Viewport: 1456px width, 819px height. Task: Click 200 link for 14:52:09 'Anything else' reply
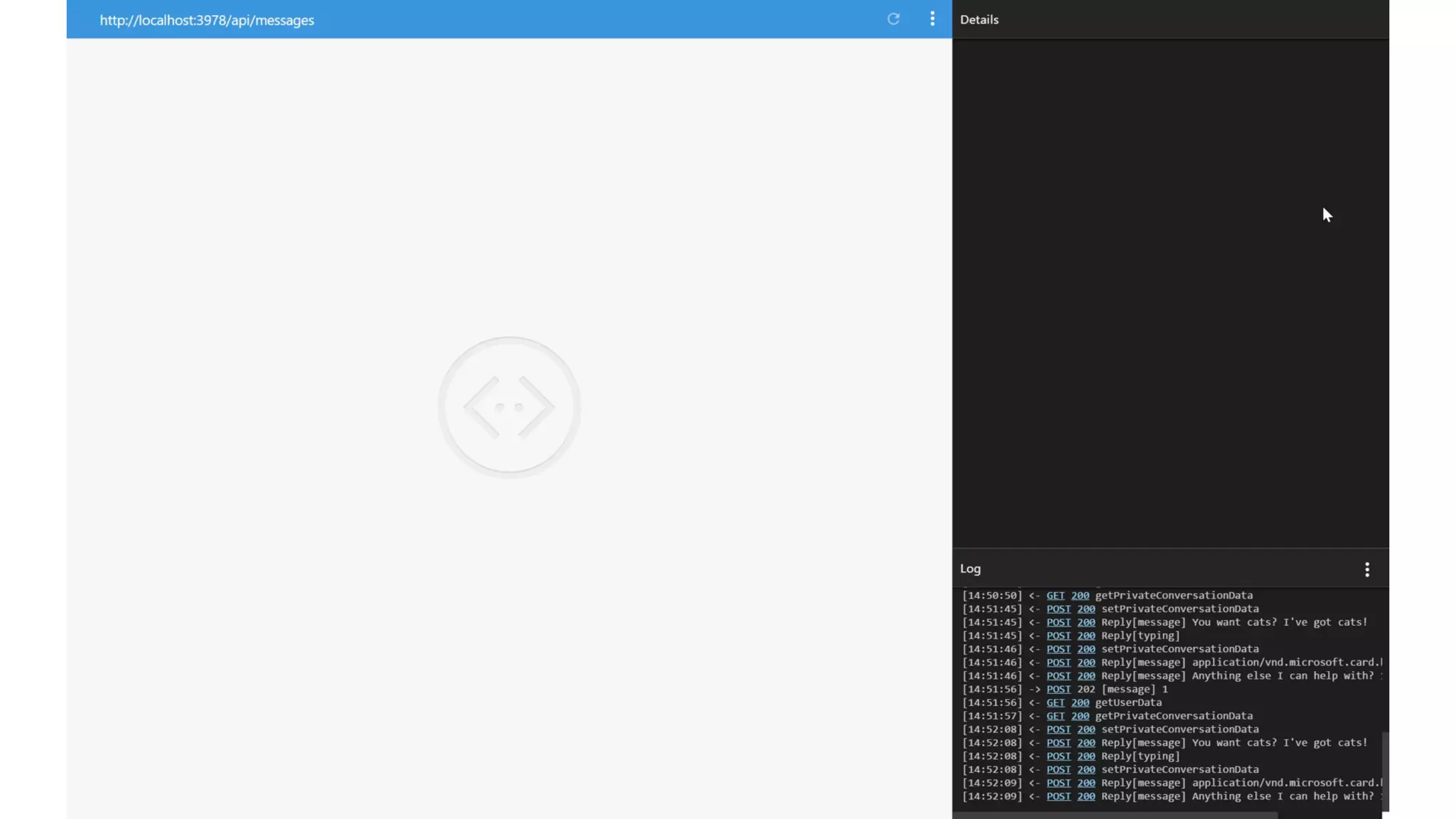[1086, 797]
